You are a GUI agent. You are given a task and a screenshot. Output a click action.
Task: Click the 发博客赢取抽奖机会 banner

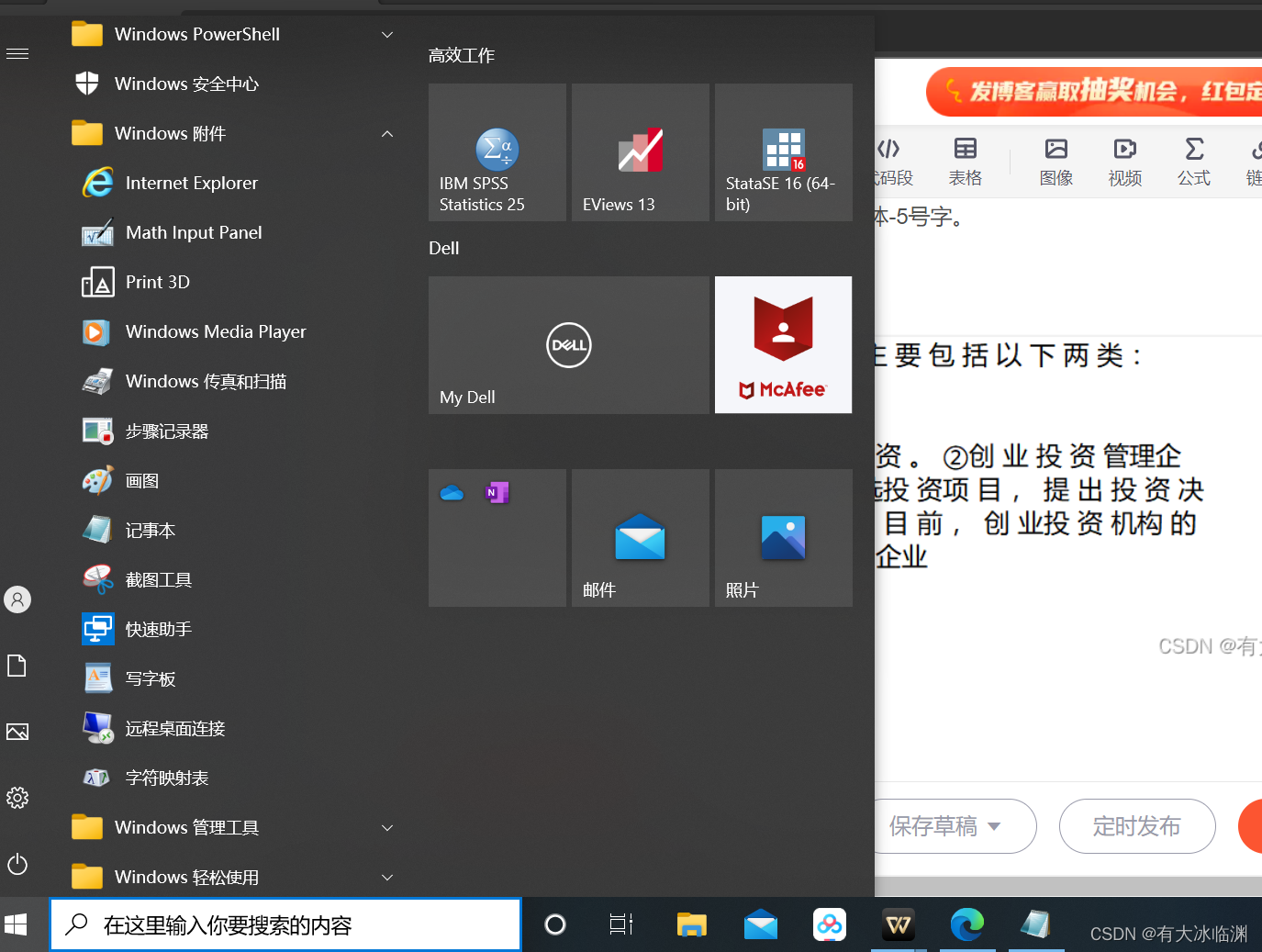click(1094, 91)
